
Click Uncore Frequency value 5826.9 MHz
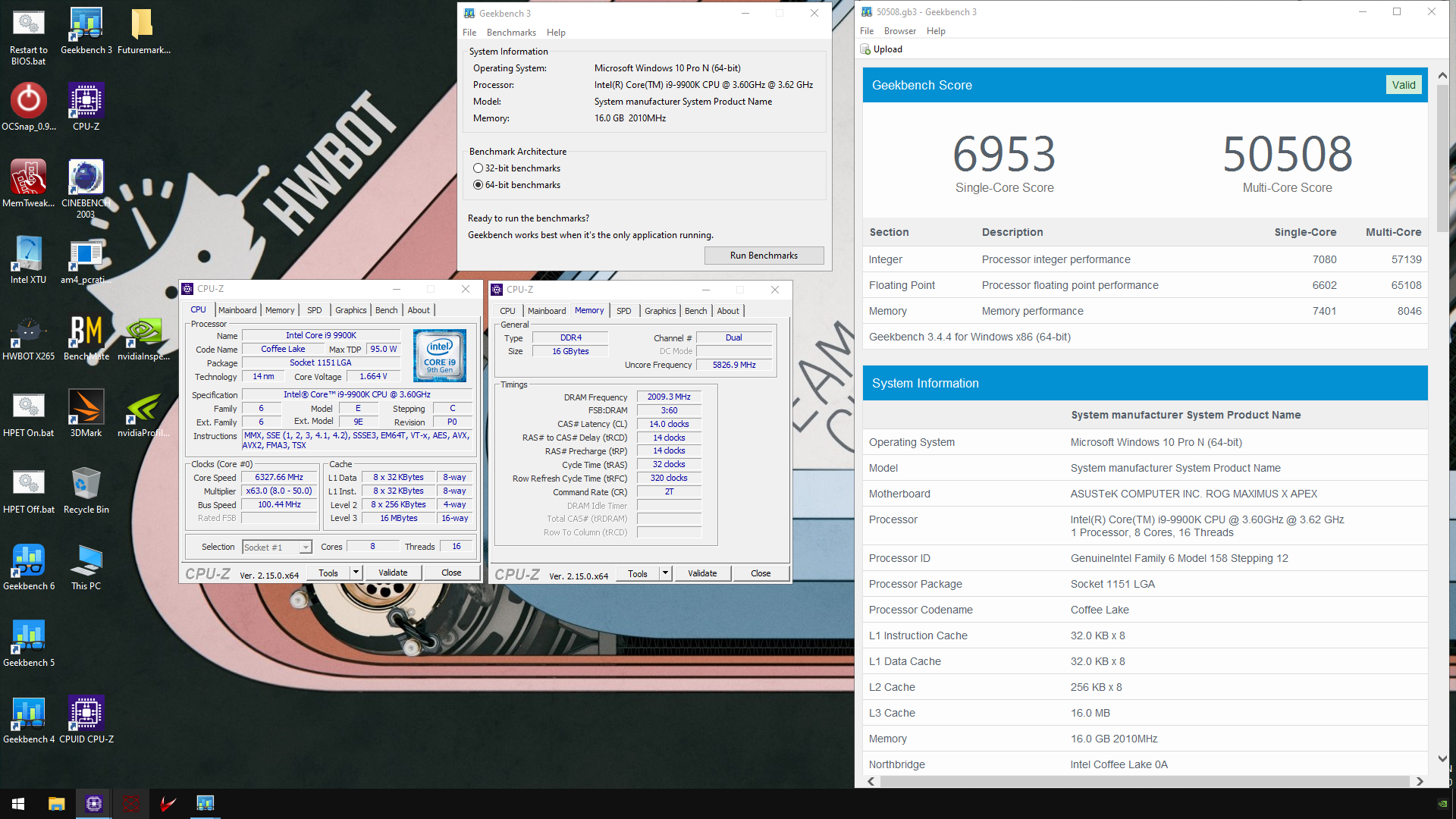click(734, 365)
